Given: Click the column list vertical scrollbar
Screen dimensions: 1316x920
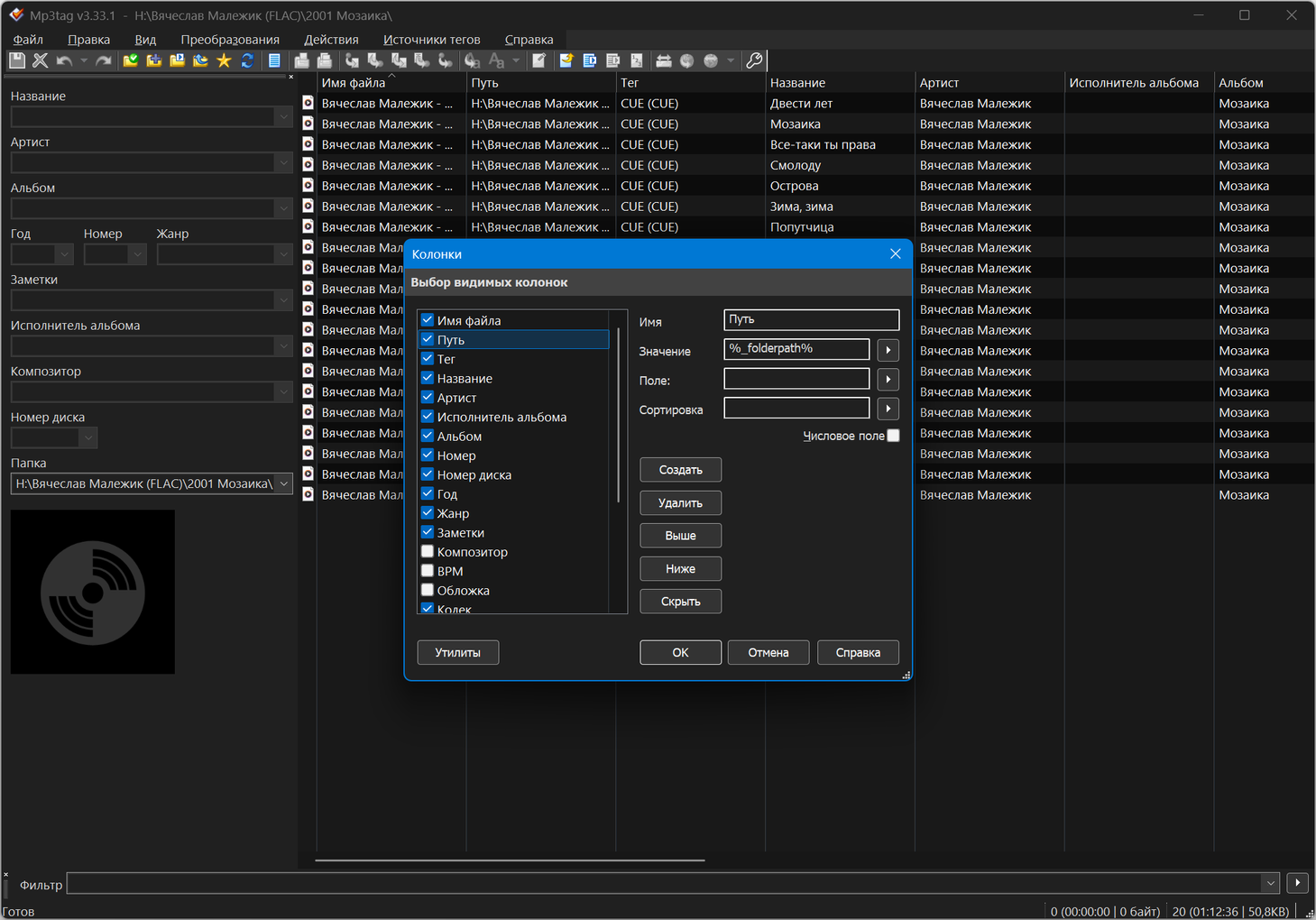Looking at the screenshot, I should 618,415.
